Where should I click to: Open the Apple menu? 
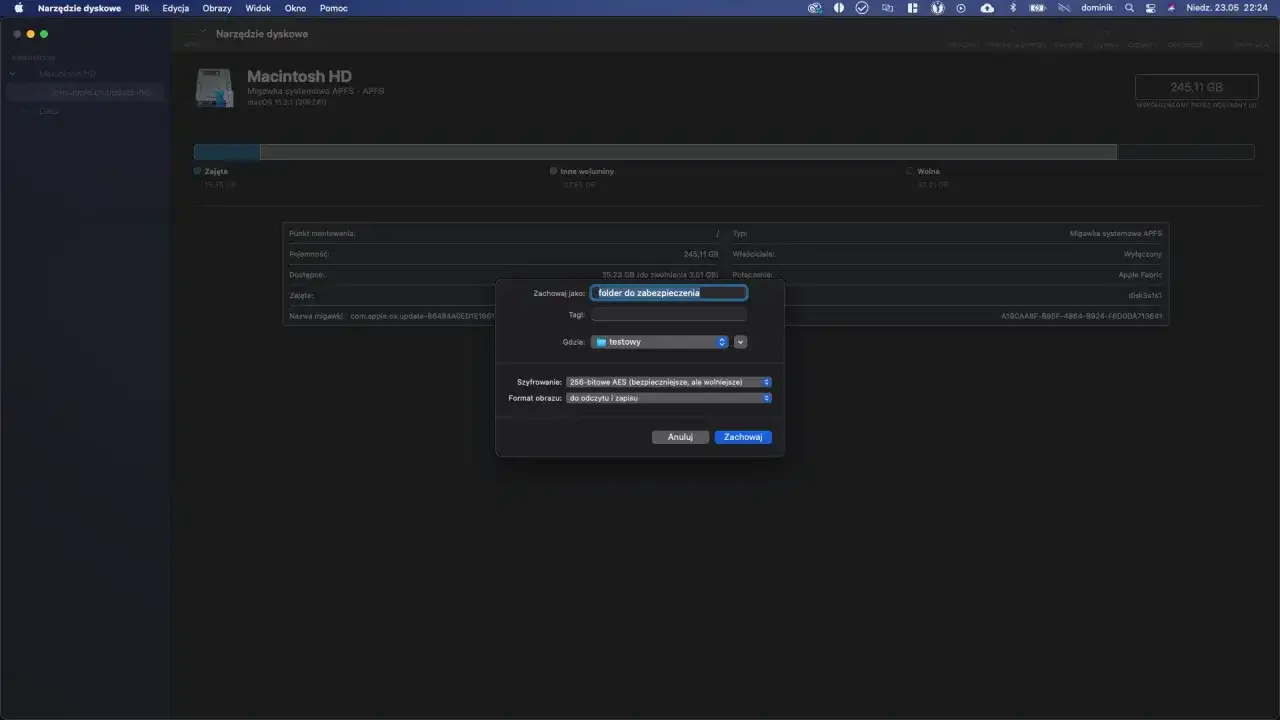18,8
